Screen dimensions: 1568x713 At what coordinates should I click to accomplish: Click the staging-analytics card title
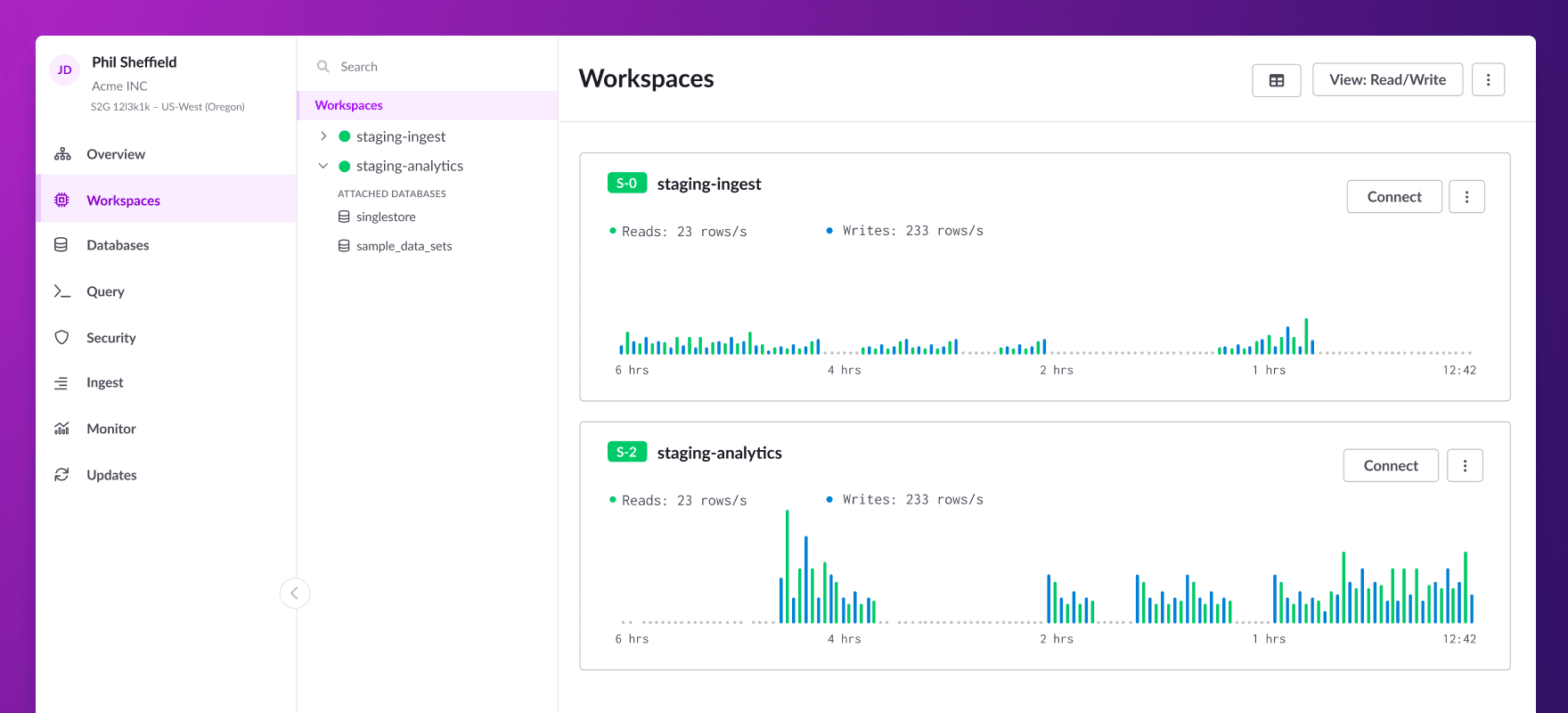click(x=719, y=453)
